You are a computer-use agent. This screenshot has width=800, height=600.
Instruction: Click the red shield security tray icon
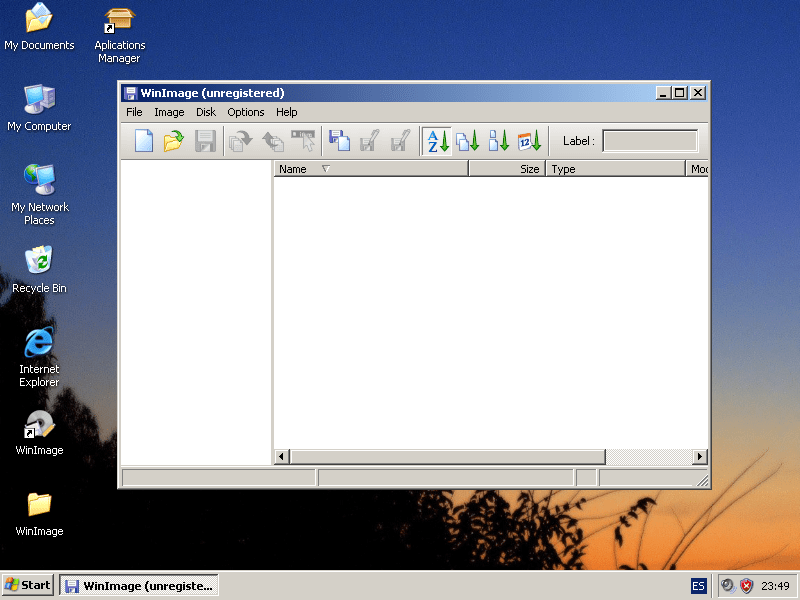(x=746, y=586)
